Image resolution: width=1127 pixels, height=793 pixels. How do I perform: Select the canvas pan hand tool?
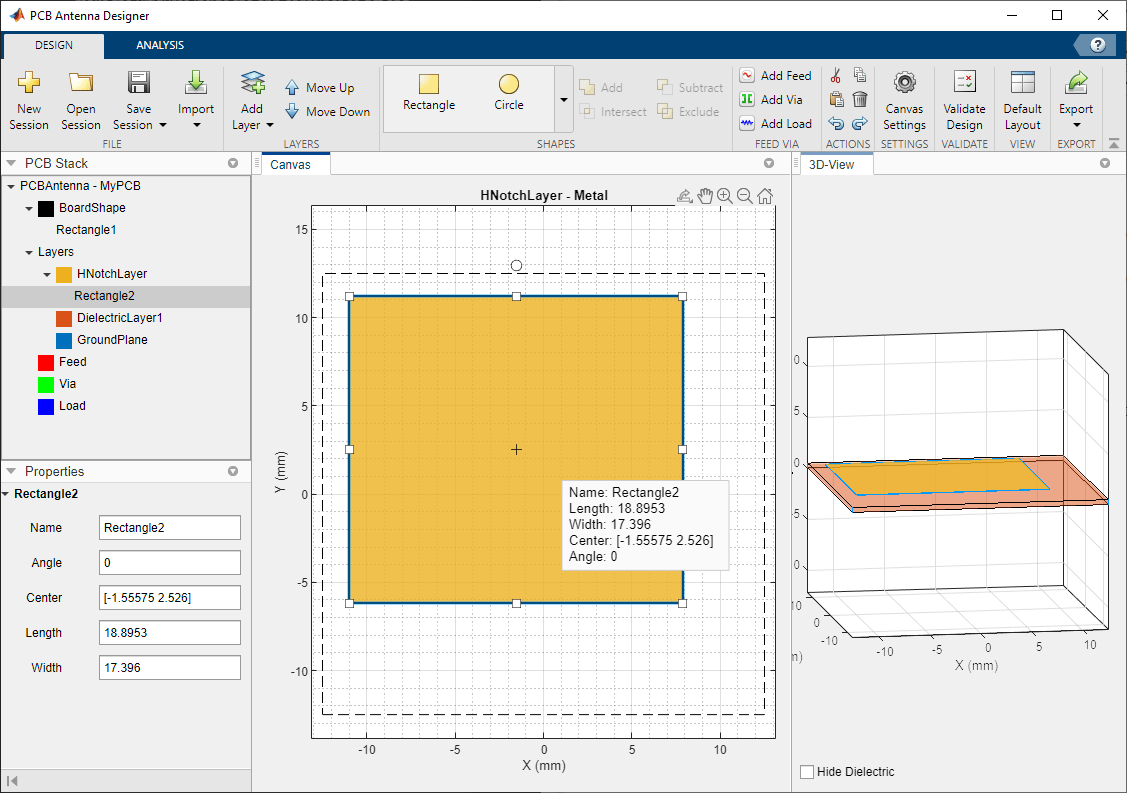(x=705, y=196)
